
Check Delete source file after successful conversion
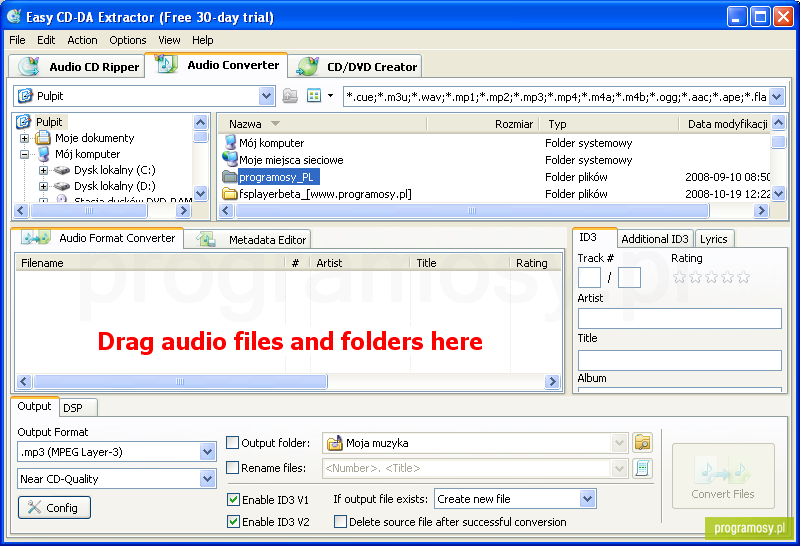[340, 522]
